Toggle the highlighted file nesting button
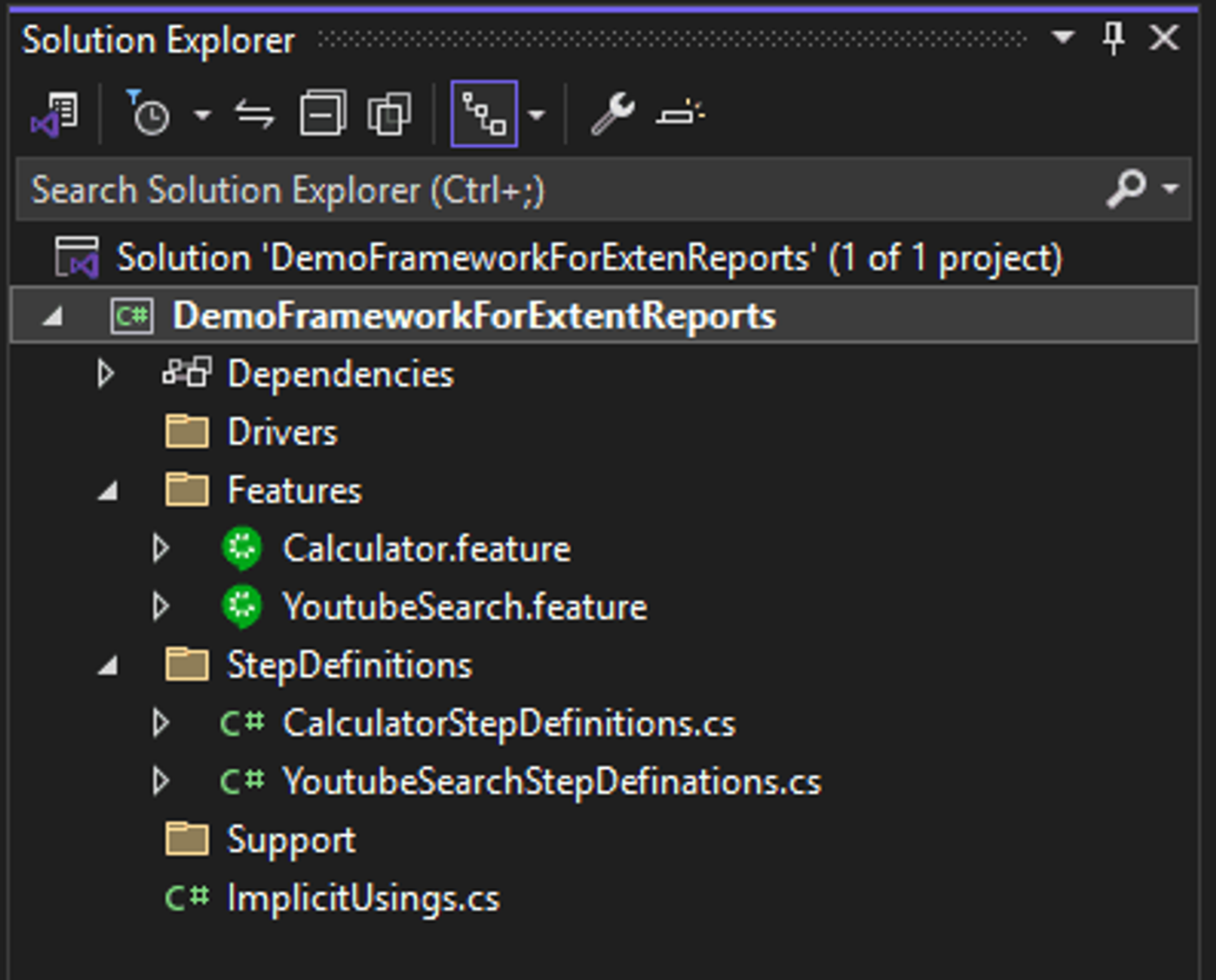Viewport: 1216px width, 980px height. (x=484, y=114)
